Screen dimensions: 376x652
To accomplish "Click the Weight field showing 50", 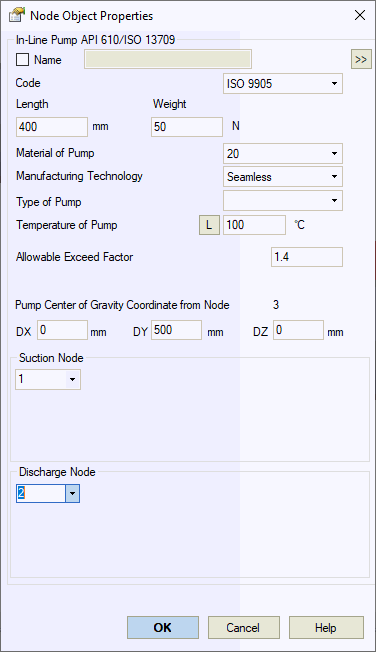I will pos(187,127).
